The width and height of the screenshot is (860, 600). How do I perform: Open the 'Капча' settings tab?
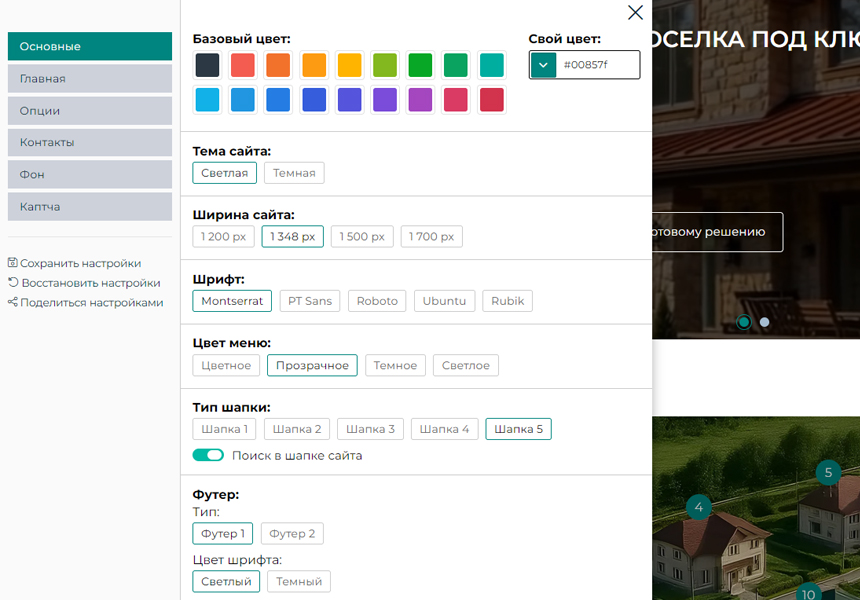(90, 207)
